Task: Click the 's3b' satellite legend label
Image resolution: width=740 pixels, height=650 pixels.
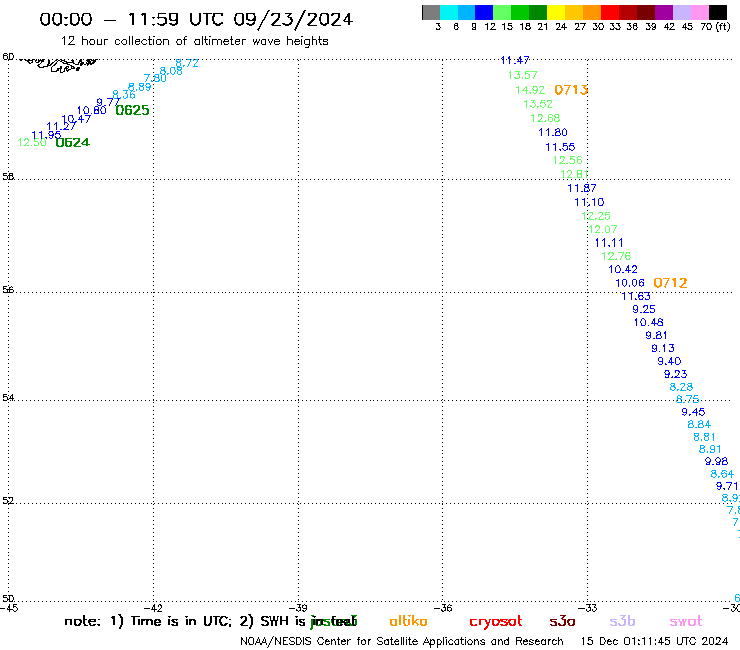Action: coord(622,621)
